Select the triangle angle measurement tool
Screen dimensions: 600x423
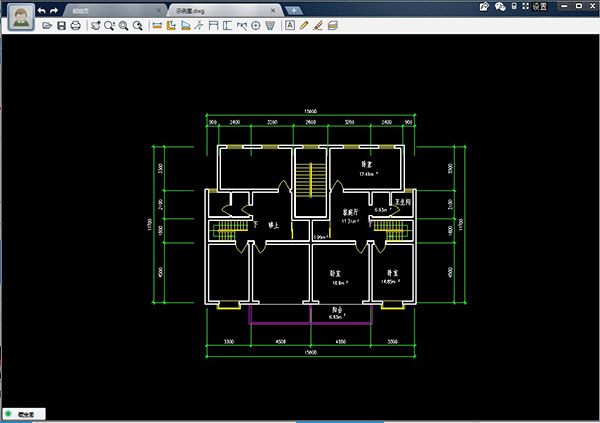(x=186, y=26)
